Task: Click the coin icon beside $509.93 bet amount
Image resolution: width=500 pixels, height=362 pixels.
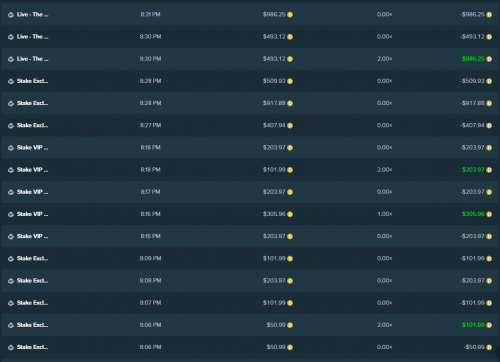Action: (x=290, y=81)
